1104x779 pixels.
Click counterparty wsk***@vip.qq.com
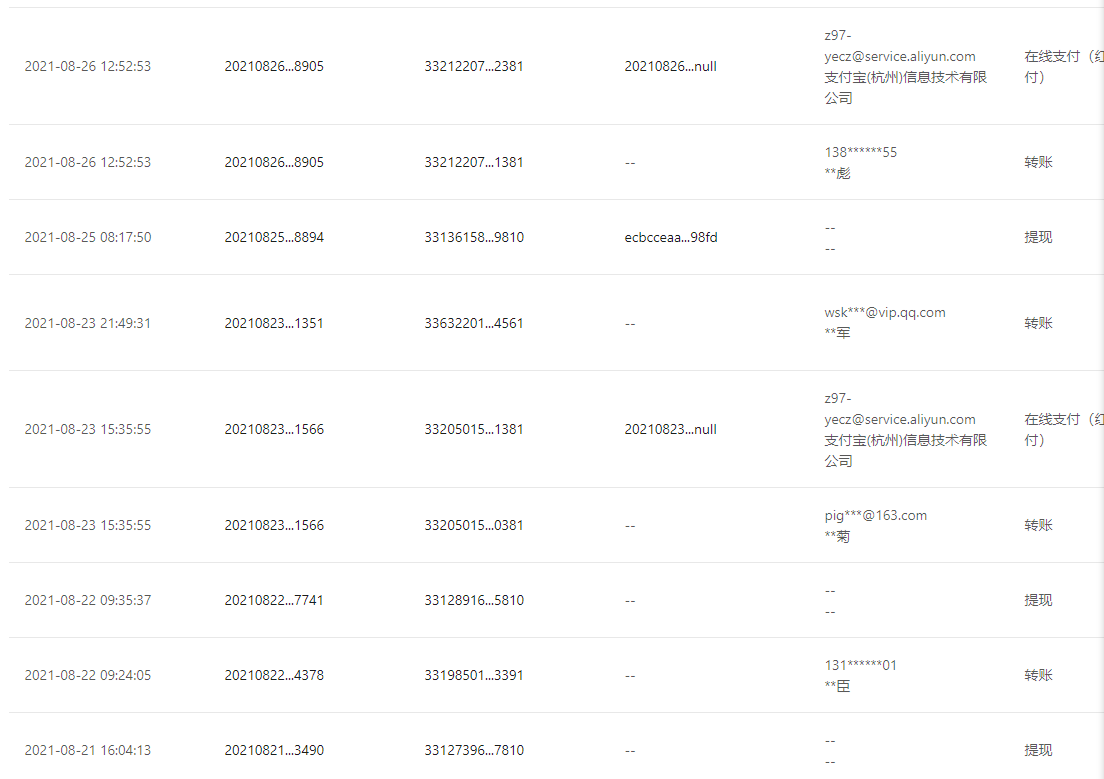tap(884, 312)
